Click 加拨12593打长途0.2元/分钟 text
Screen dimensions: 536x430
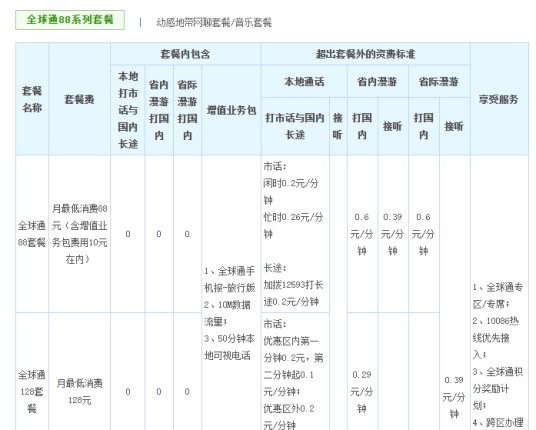pyautogui.click(x=293, y=293)
